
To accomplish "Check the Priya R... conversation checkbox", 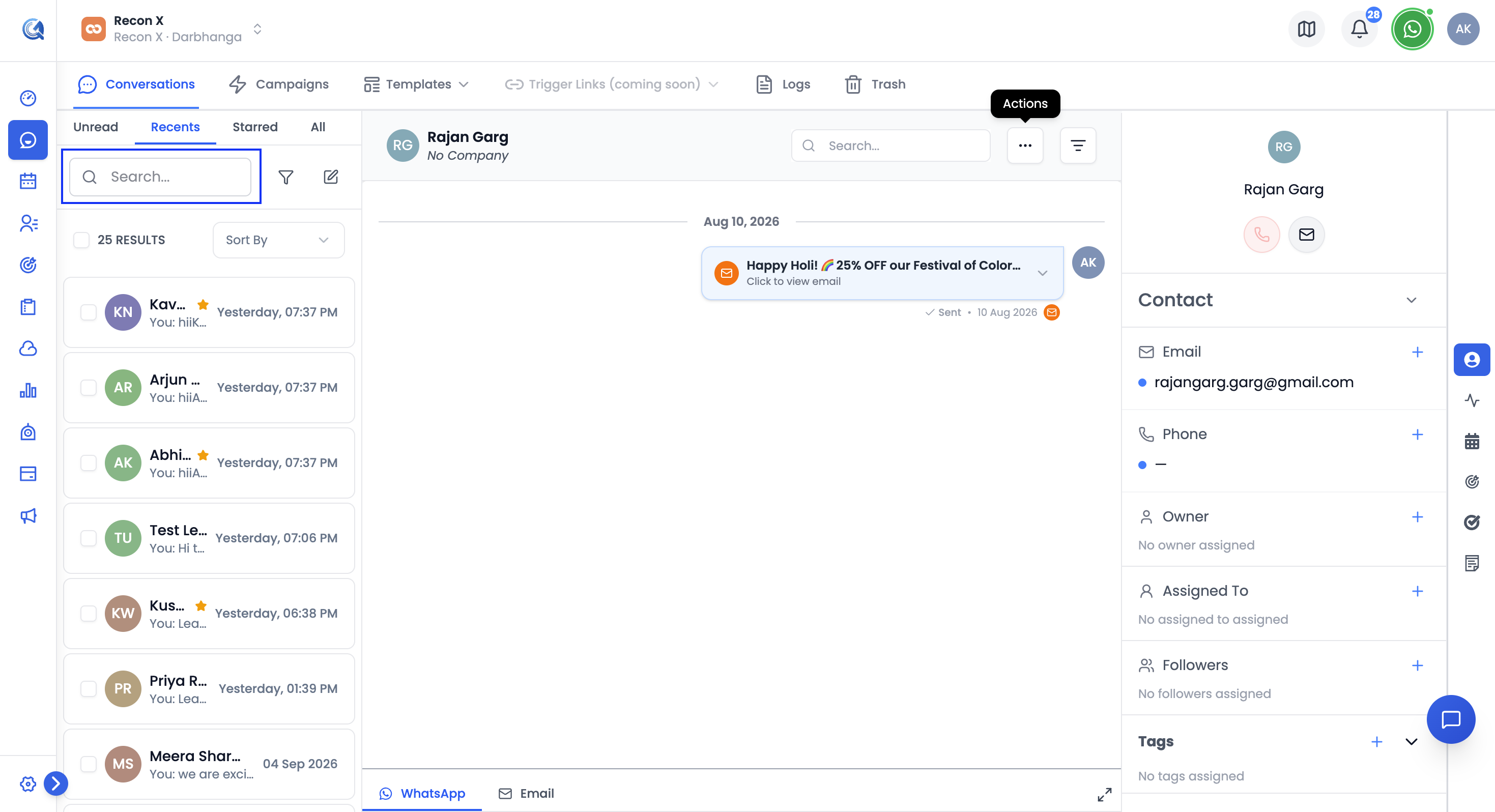I will coord(88,689).
